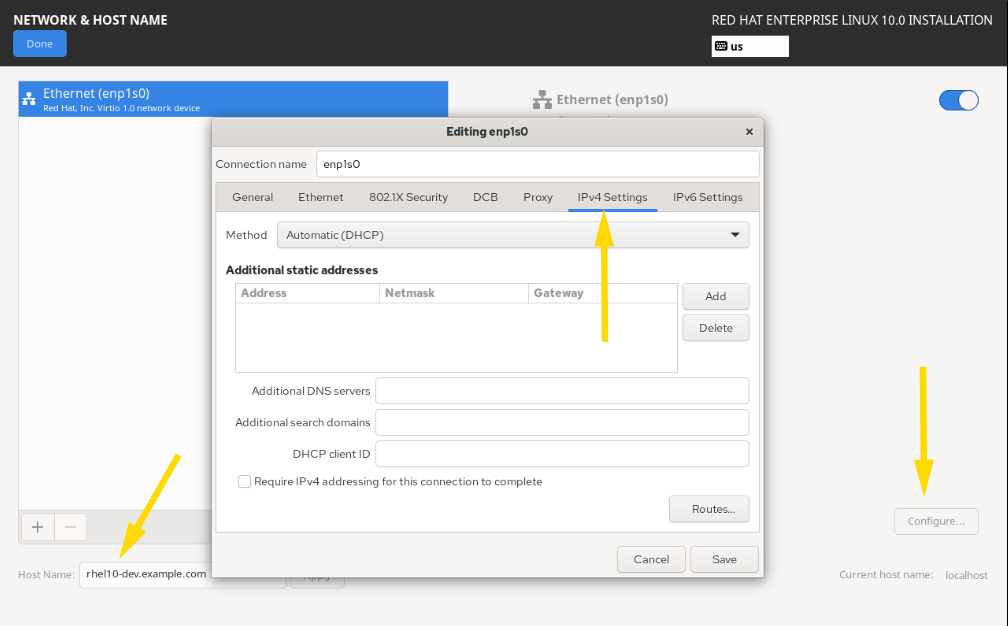
Task: Click the Done button
Action: coord(40,44)
